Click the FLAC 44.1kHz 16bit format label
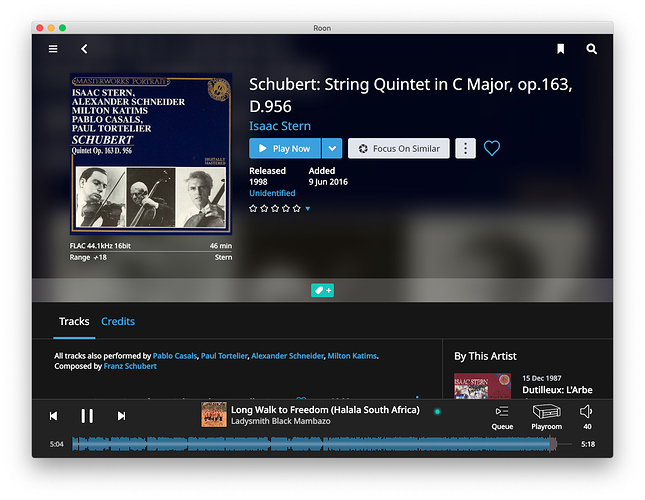This screenshot has height=500, width=645. [100, 246]
